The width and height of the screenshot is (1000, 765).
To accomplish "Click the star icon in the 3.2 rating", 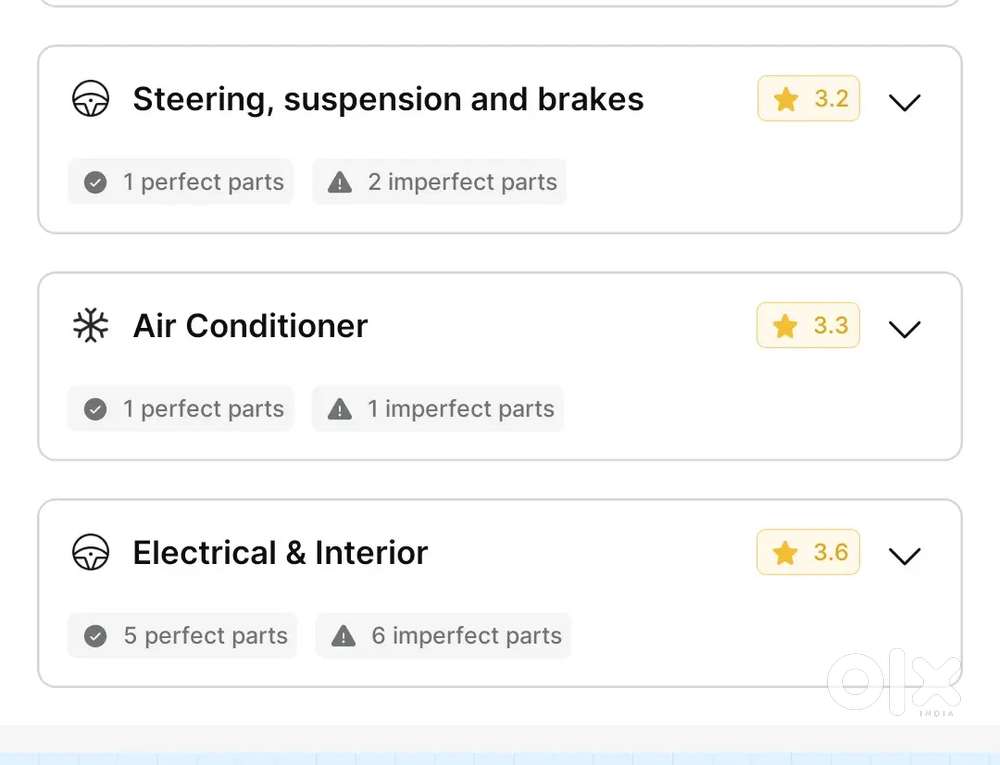I will 786,99.
